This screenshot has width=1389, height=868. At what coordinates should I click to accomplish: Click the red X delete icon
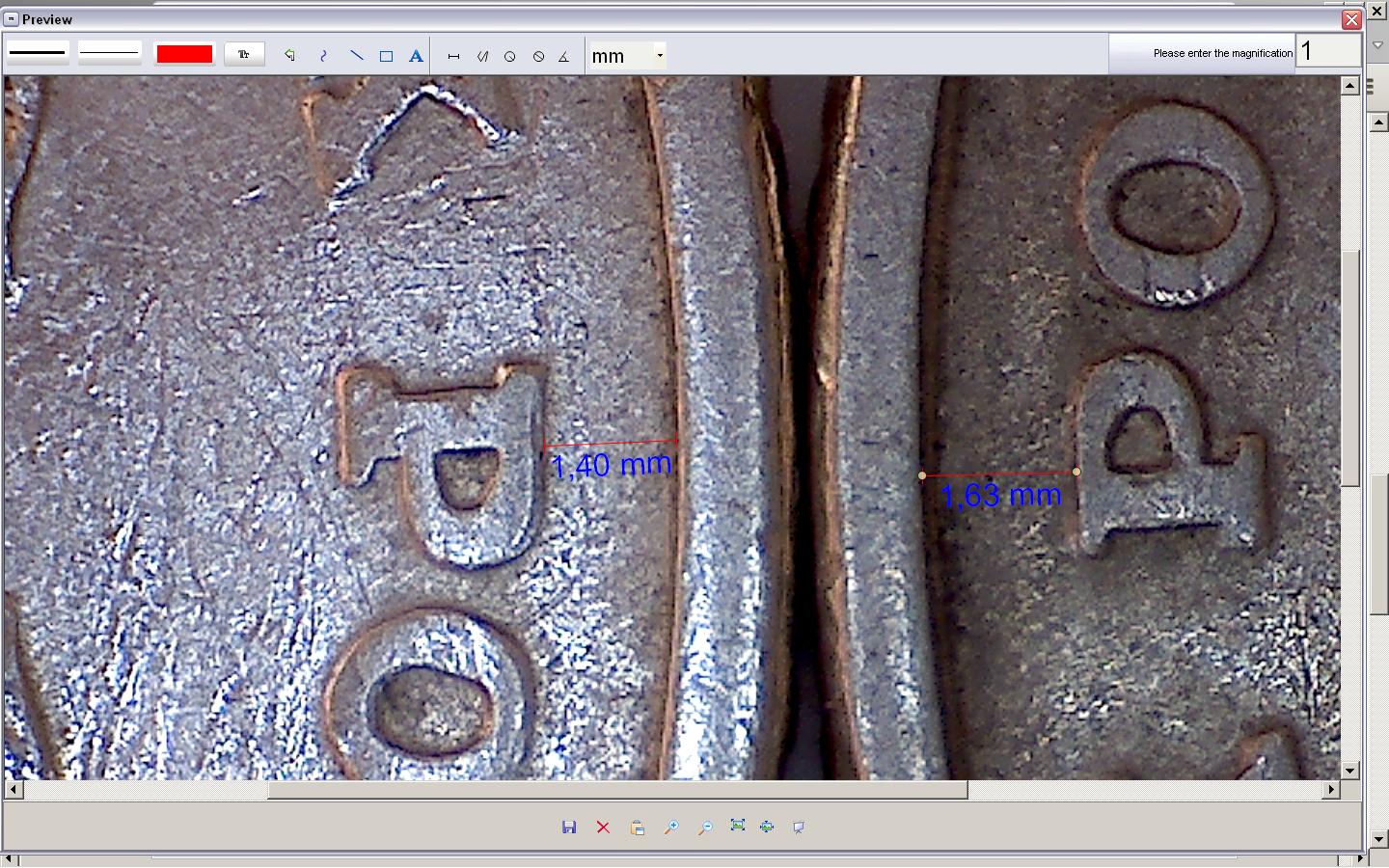coord(603,827)
